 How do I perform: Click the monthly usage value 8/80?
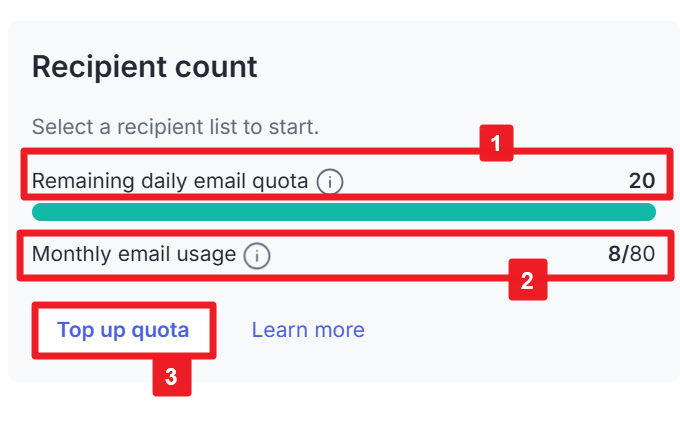click(631, 254)
